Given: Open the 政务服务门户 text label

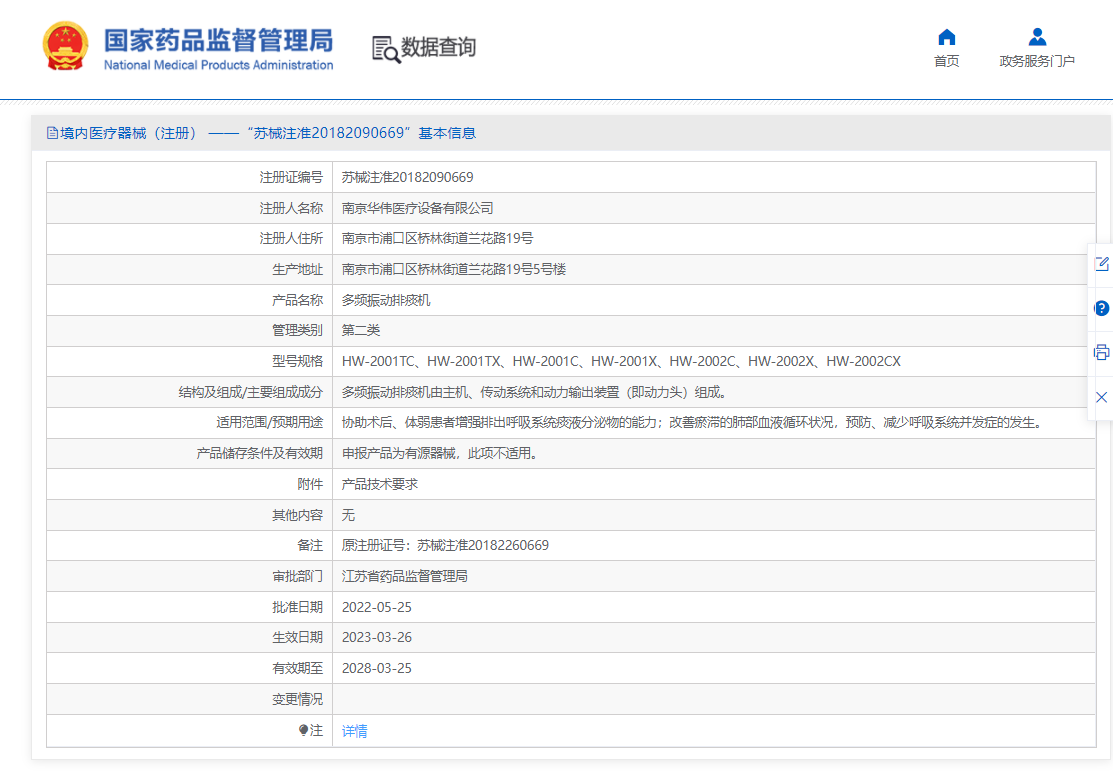Looking at the screenshot, I should pos(1037,61).
